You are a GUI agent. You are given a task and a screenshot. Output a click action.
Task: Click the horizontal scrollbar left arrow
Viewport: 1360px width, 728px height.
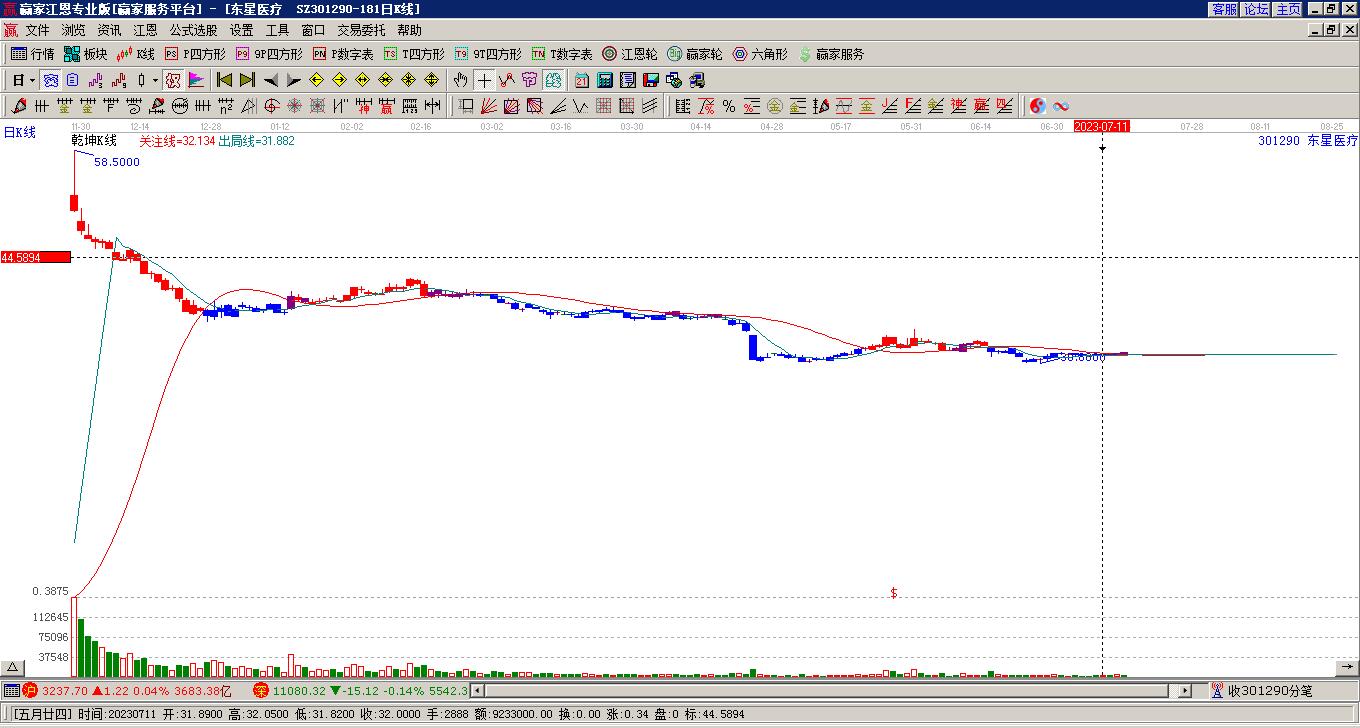click(x=477, y=691)
